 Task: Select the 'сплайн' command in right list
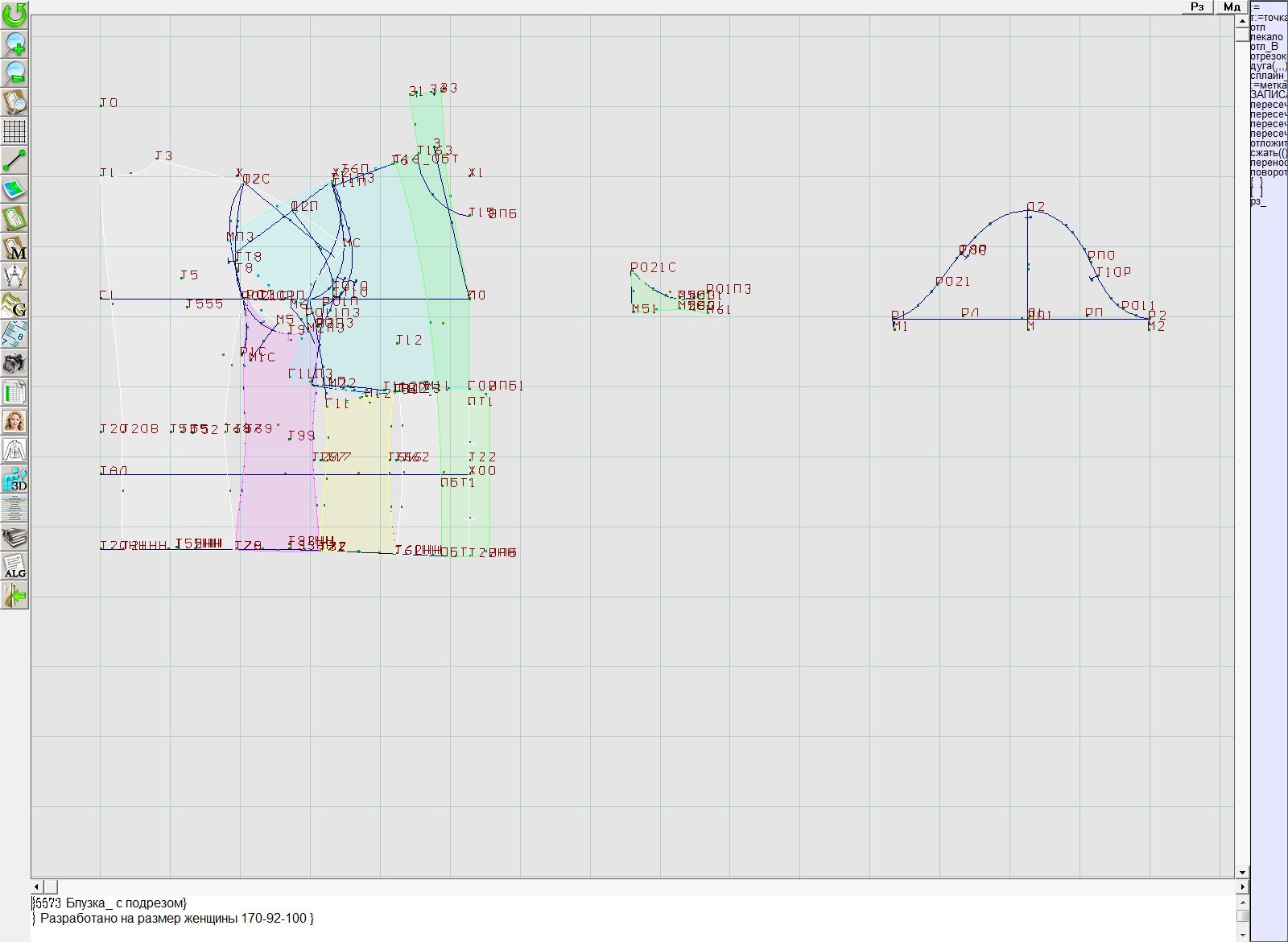(1267, 76)
